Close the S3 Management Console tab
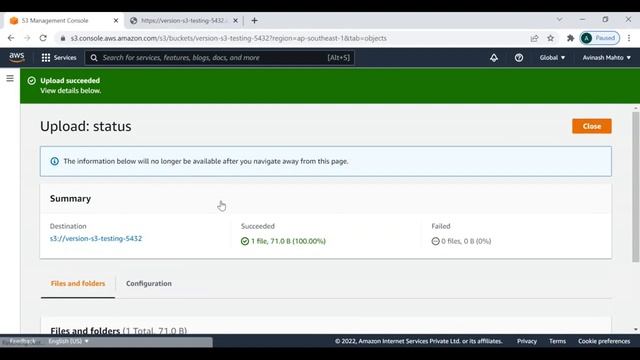Image resolution: width=640 pixels, height=360 pixels. (x=116, y=20)
